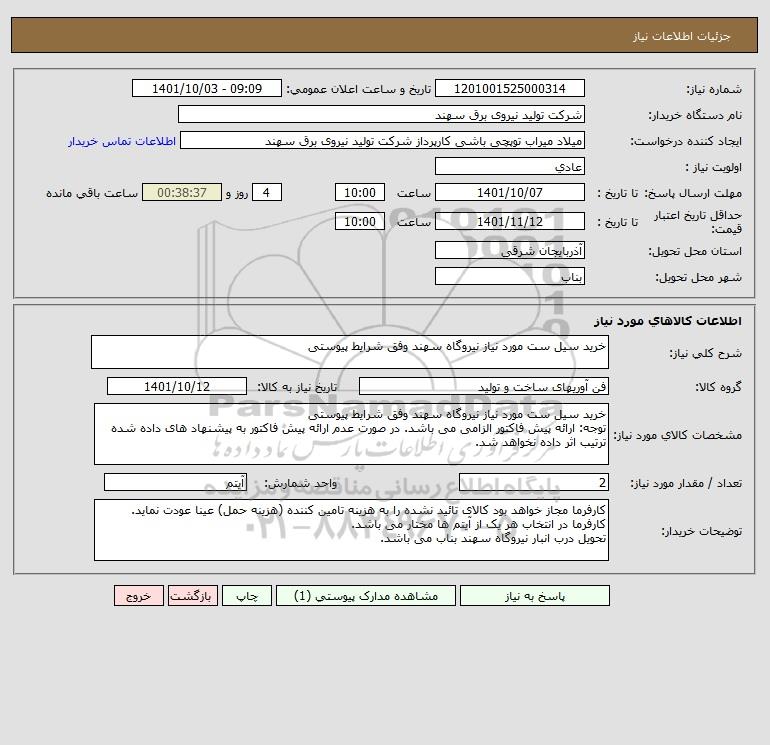Click the 'استان محل تحویل:' label
This screenshot has height=745, width=770.
click(695, 251)
